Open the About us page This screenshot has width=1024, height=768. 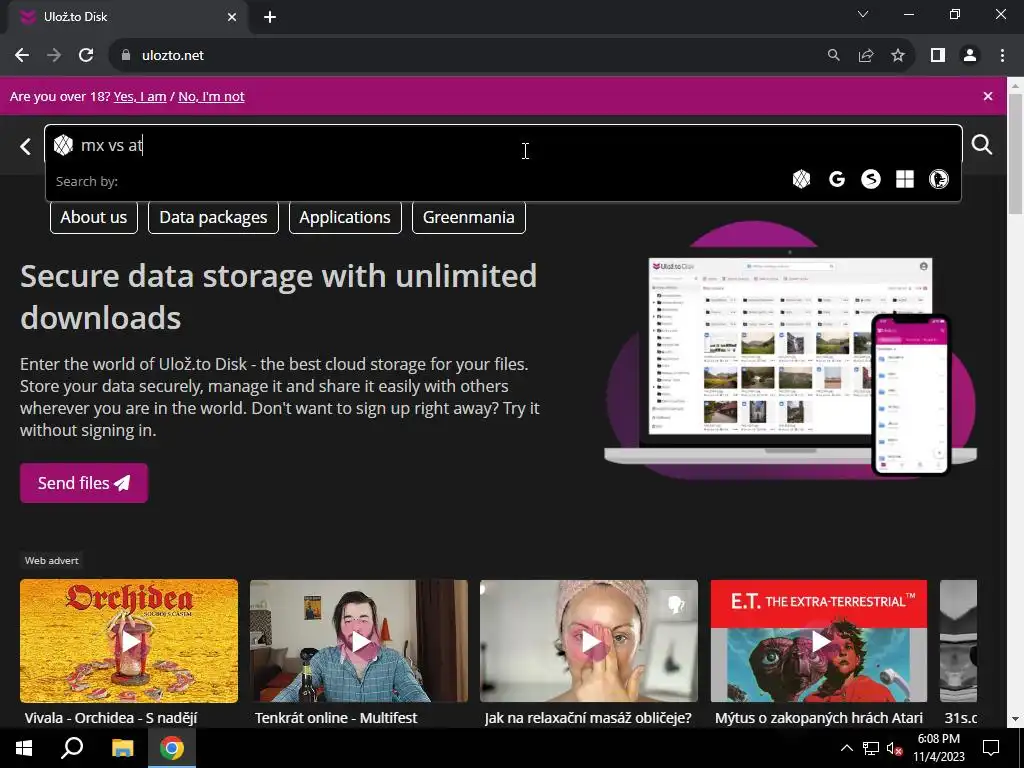[94, 217]
